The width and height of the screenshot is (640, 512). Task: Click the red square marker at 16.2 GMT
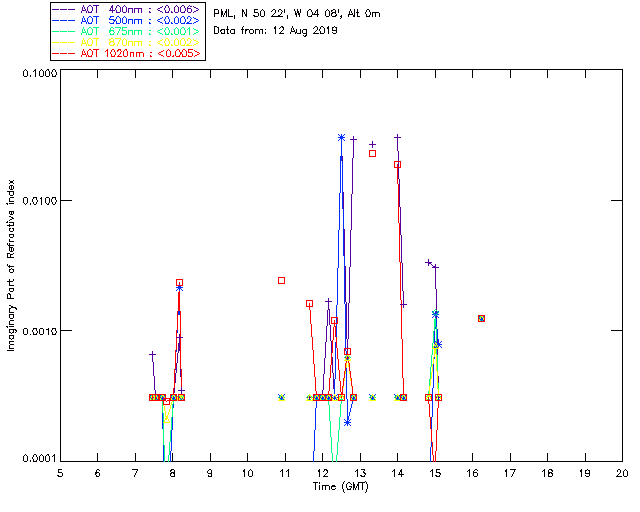tap(481, 318)
